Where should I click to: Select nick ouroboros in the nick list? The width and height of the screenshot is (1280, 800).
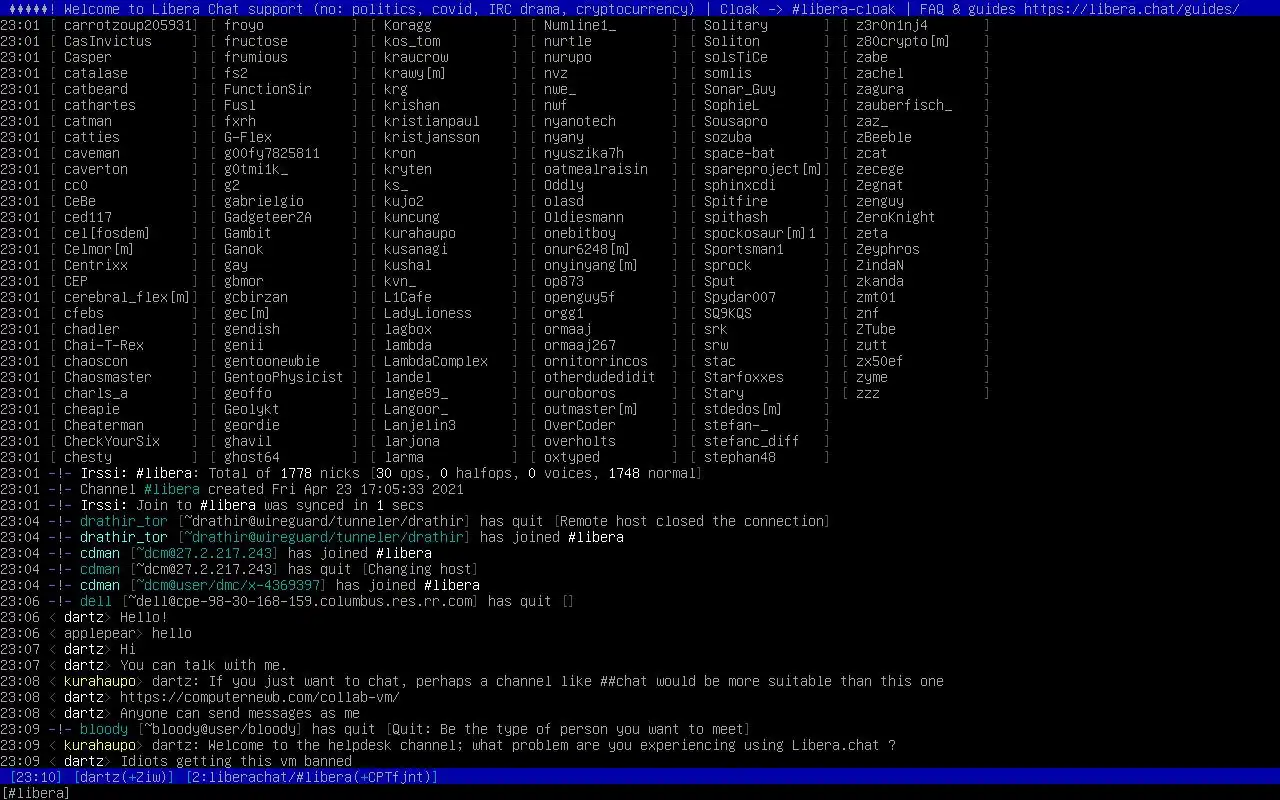580,393
